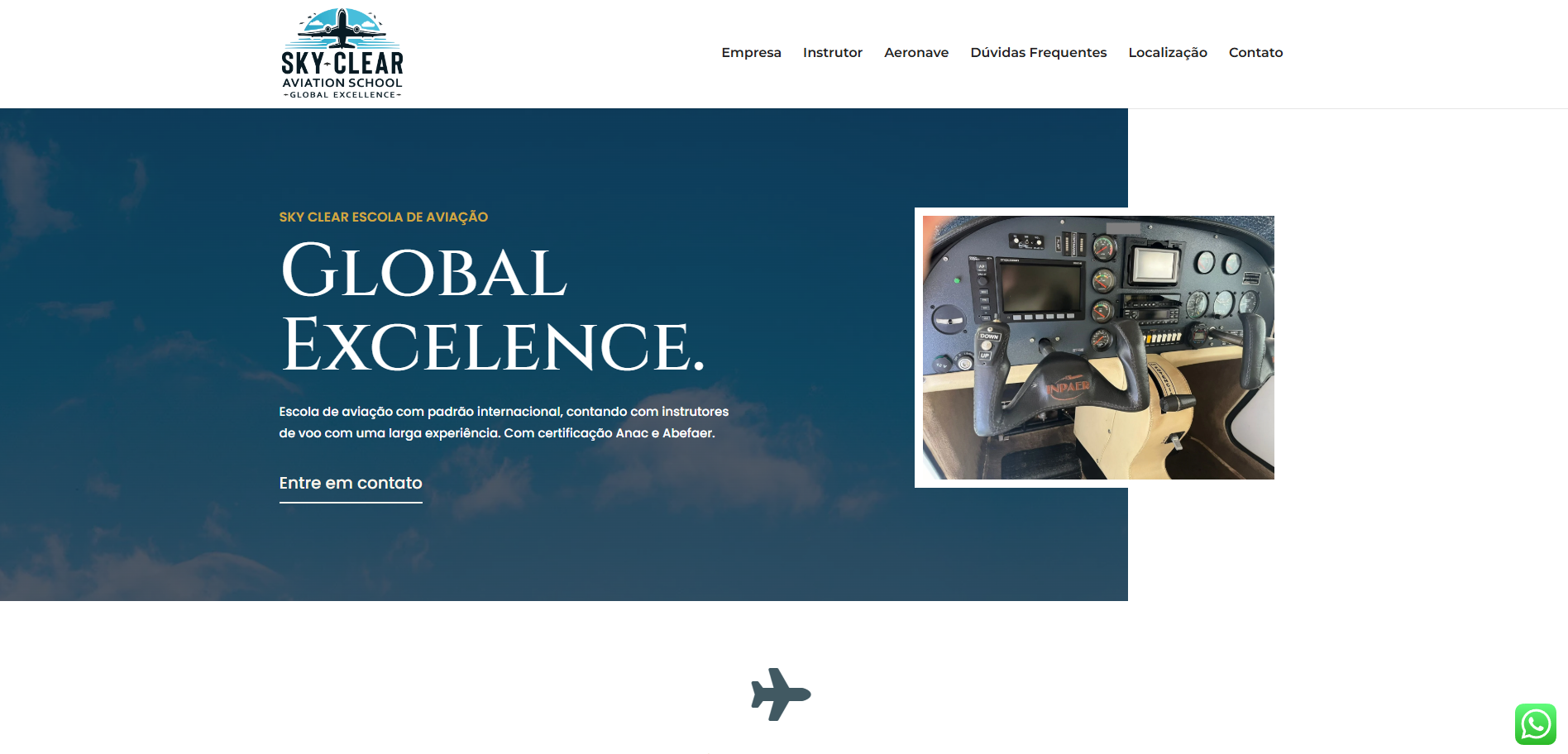The image size is (1568, 754).
Task: Click Contato in the top menu
Action: pyautogui.click(x=1255, y=52)
